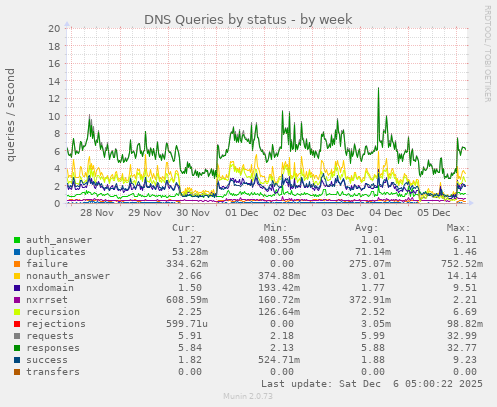Click the nxdomain max value 9.51
The width and height of the screenshot is (497, 407).
(x=465, y=288)
